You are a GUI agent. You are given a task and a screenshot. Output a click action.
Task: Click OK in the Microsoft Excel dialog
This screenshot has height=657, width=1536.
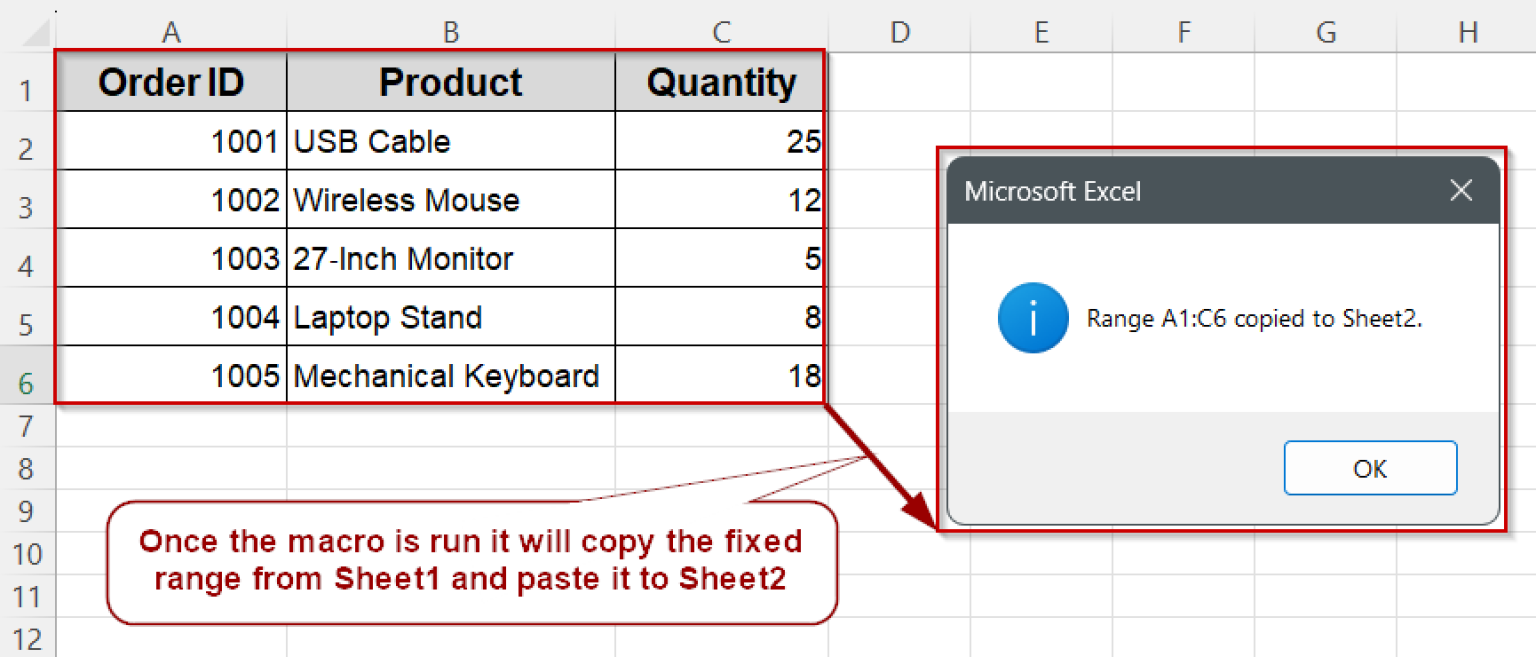tap(1370, 468)
